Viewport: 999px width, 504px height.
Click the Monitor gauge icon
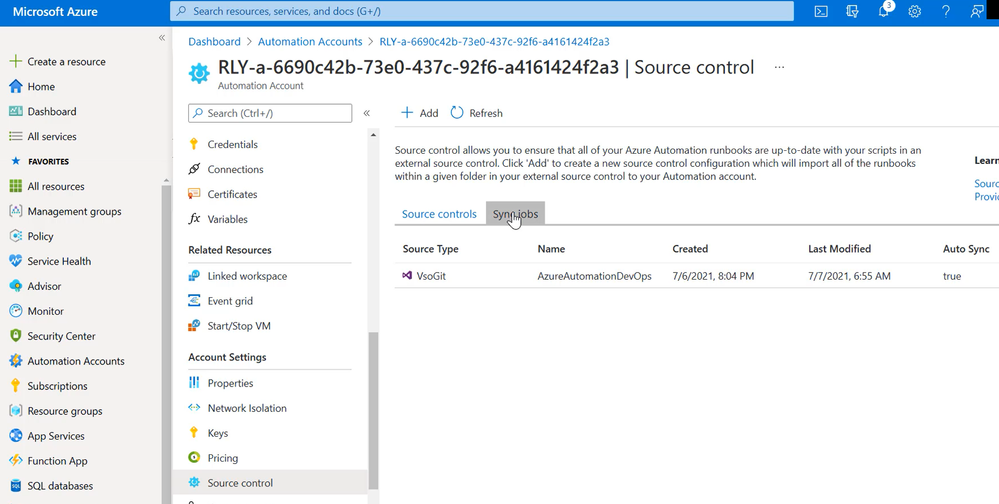(x=15, y=311)
